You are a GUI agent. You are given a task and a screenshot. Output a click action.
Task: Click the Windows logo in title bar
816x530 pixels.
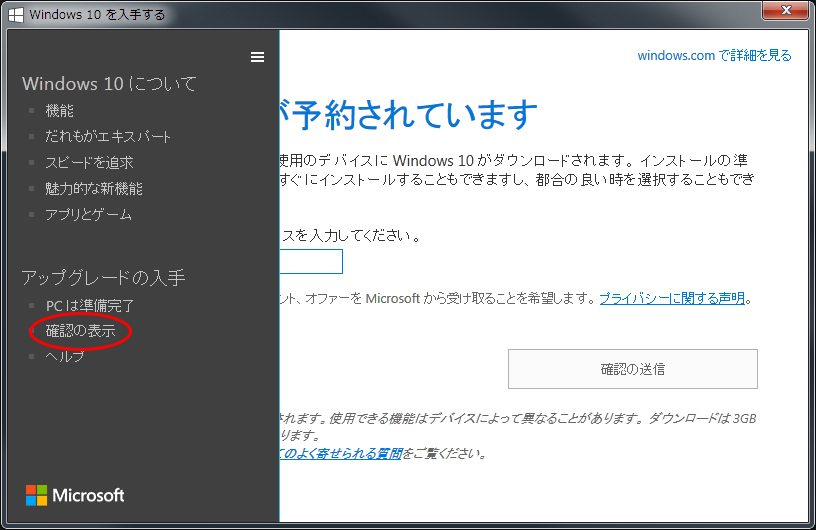[x=16, y=15]
